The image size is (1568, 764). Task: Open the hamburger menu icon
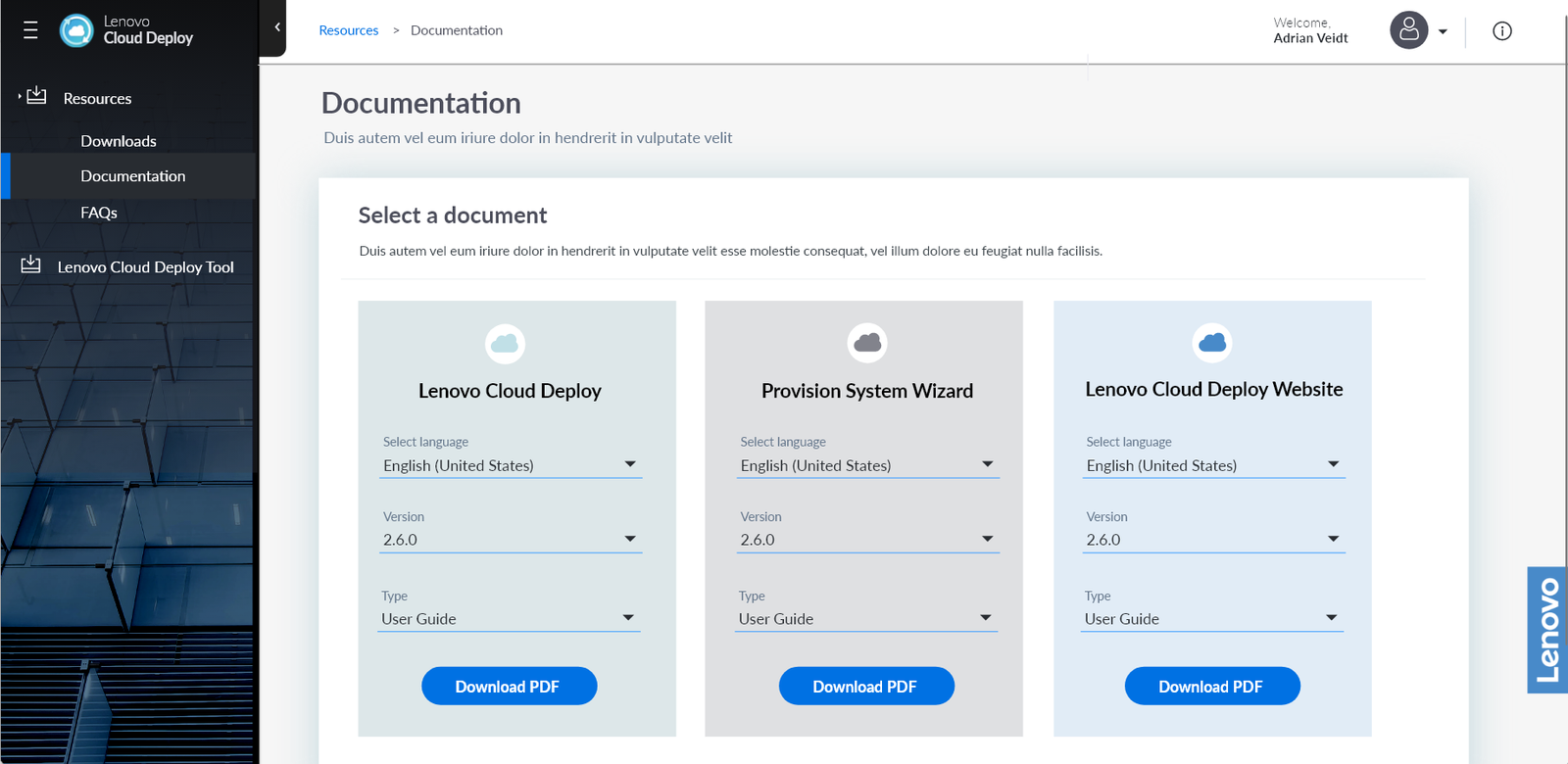coord(30,30)
